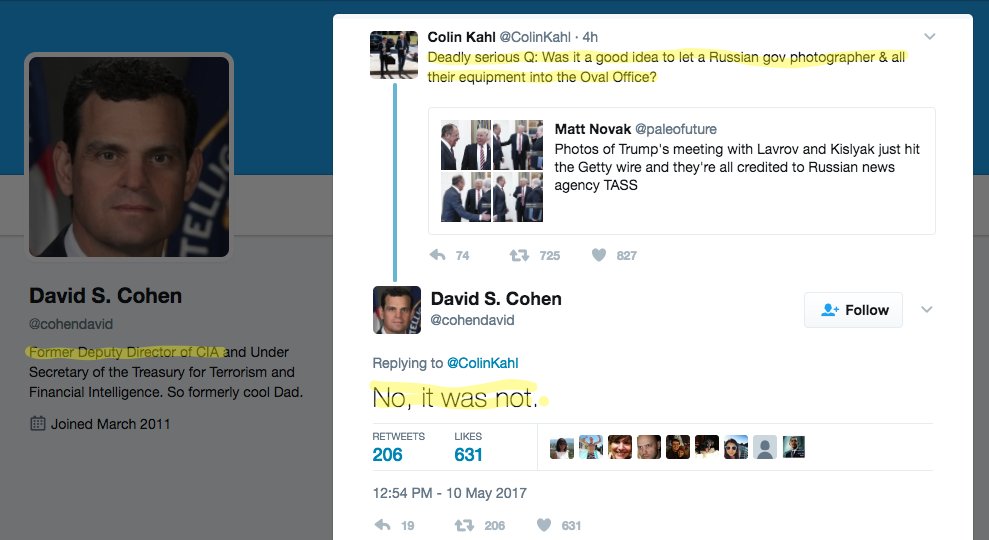Reply to David S. Cohen's tweet
Screen dimensions: 989x540
click(382, 525)
